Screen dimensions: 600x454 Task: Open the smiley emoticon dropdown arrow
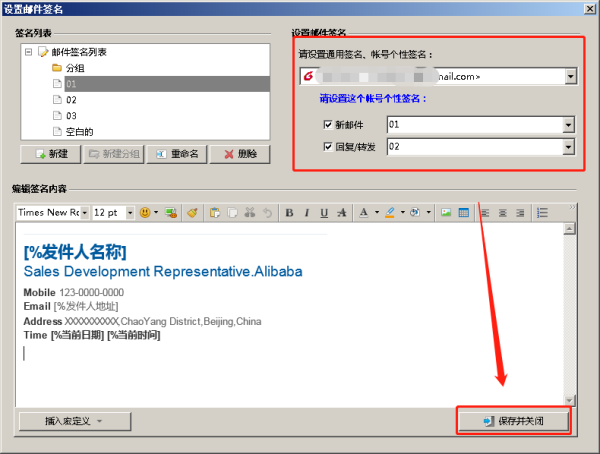click(156, 212)
